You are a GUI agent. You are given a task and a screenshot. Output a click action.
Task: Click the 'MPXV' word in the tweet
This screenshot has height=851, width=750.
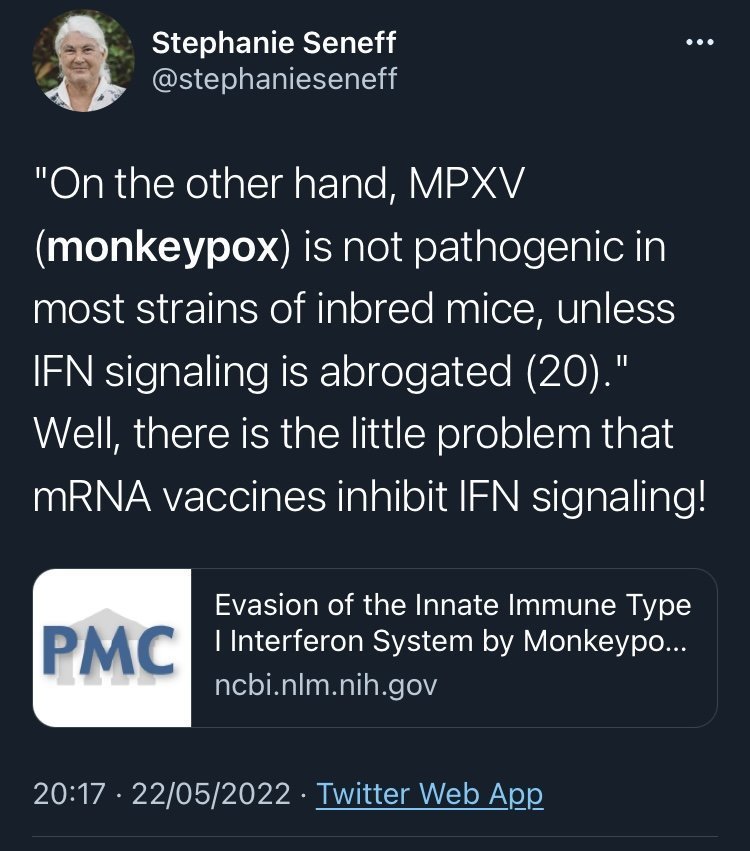pos(466,183)
